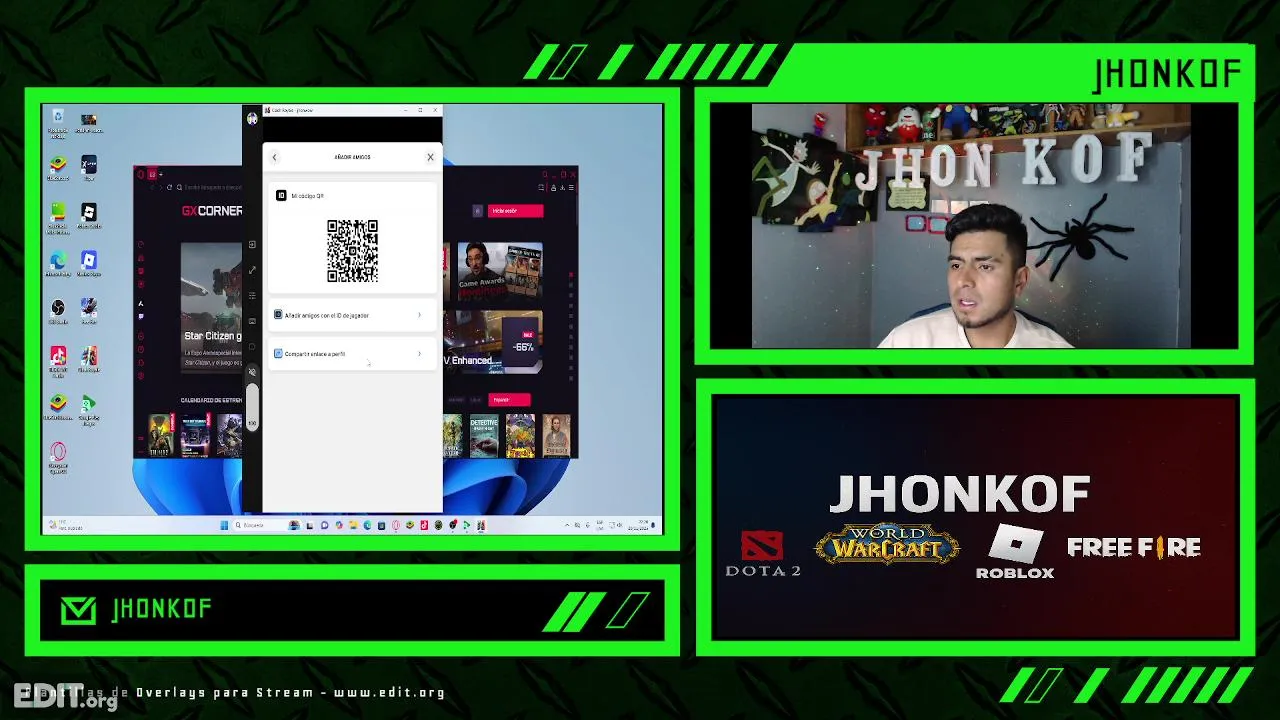
Task: Open Añadir amigos con el ID de jugador
Action: [x=352, y=315]
